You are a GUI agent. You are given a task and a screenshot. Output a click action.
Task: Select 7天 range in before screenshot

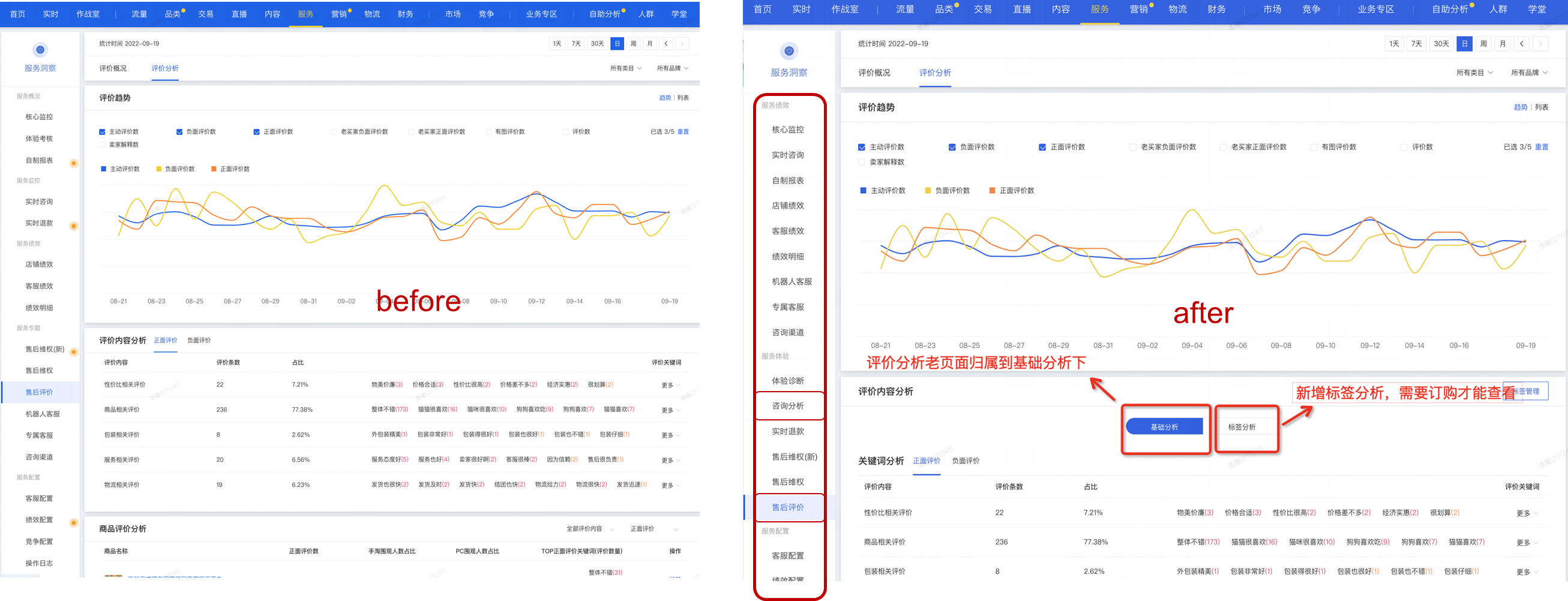[x=576, y=44]
